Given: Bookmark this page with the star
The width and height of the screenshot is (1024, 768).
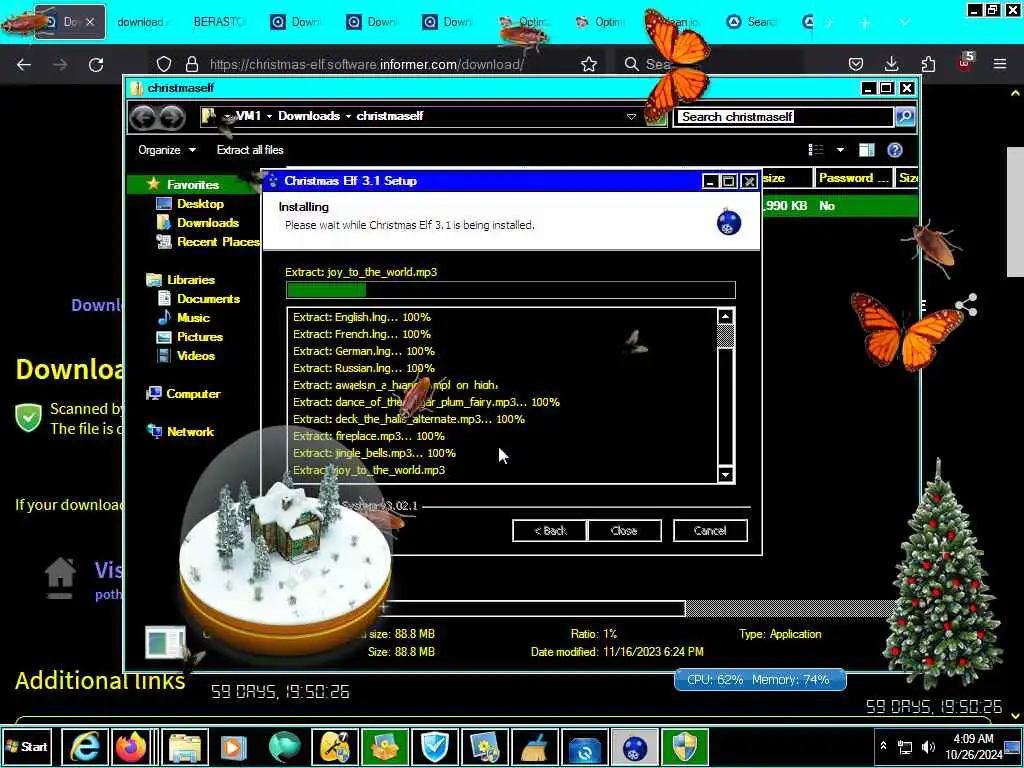Looking at the screenshot, I should pos(589,64).
